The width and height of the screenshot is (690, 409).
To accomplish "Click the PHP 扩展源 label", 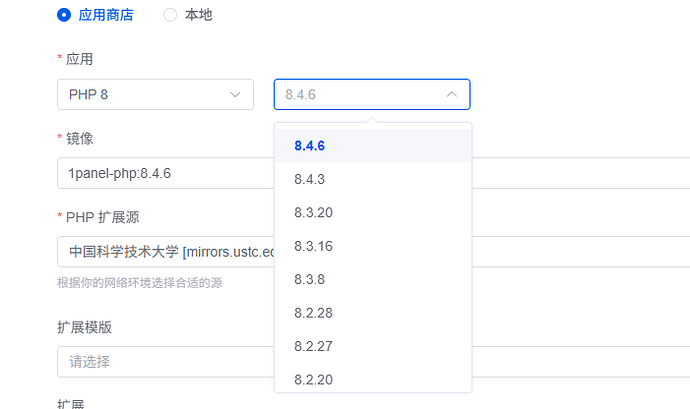I will (102, 217).
